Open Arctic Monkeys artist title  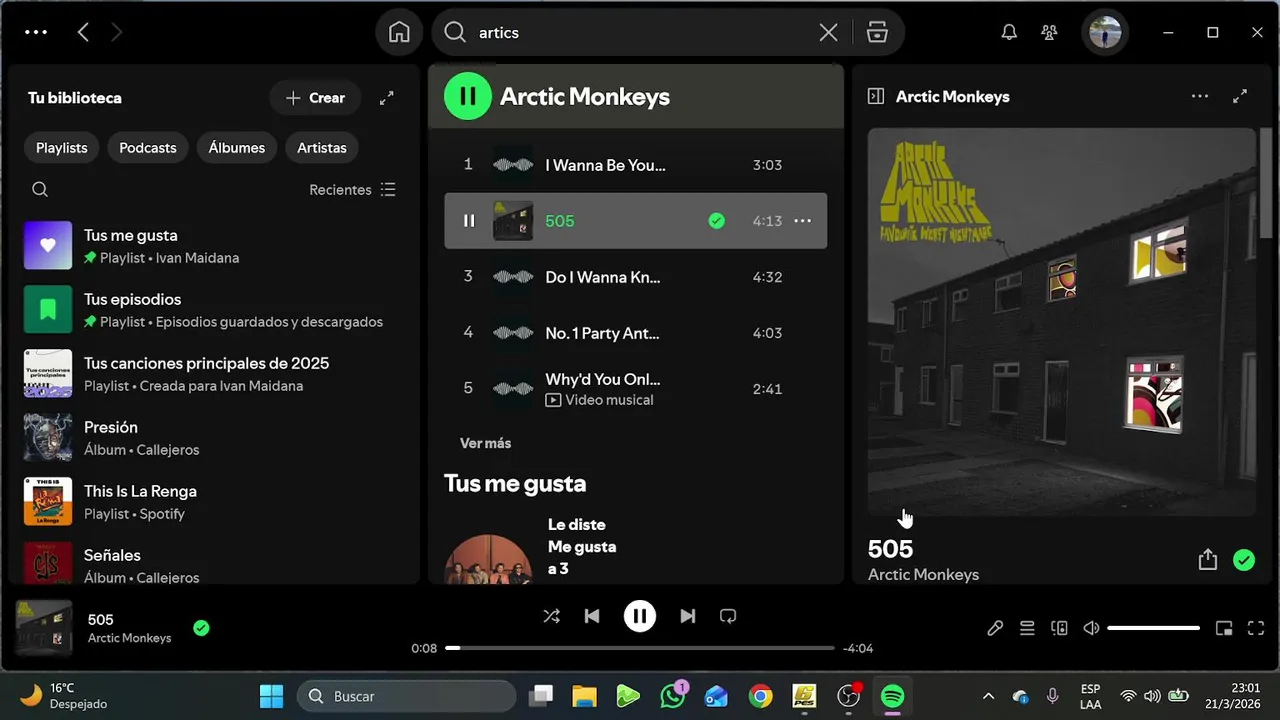tap(585, 97)
